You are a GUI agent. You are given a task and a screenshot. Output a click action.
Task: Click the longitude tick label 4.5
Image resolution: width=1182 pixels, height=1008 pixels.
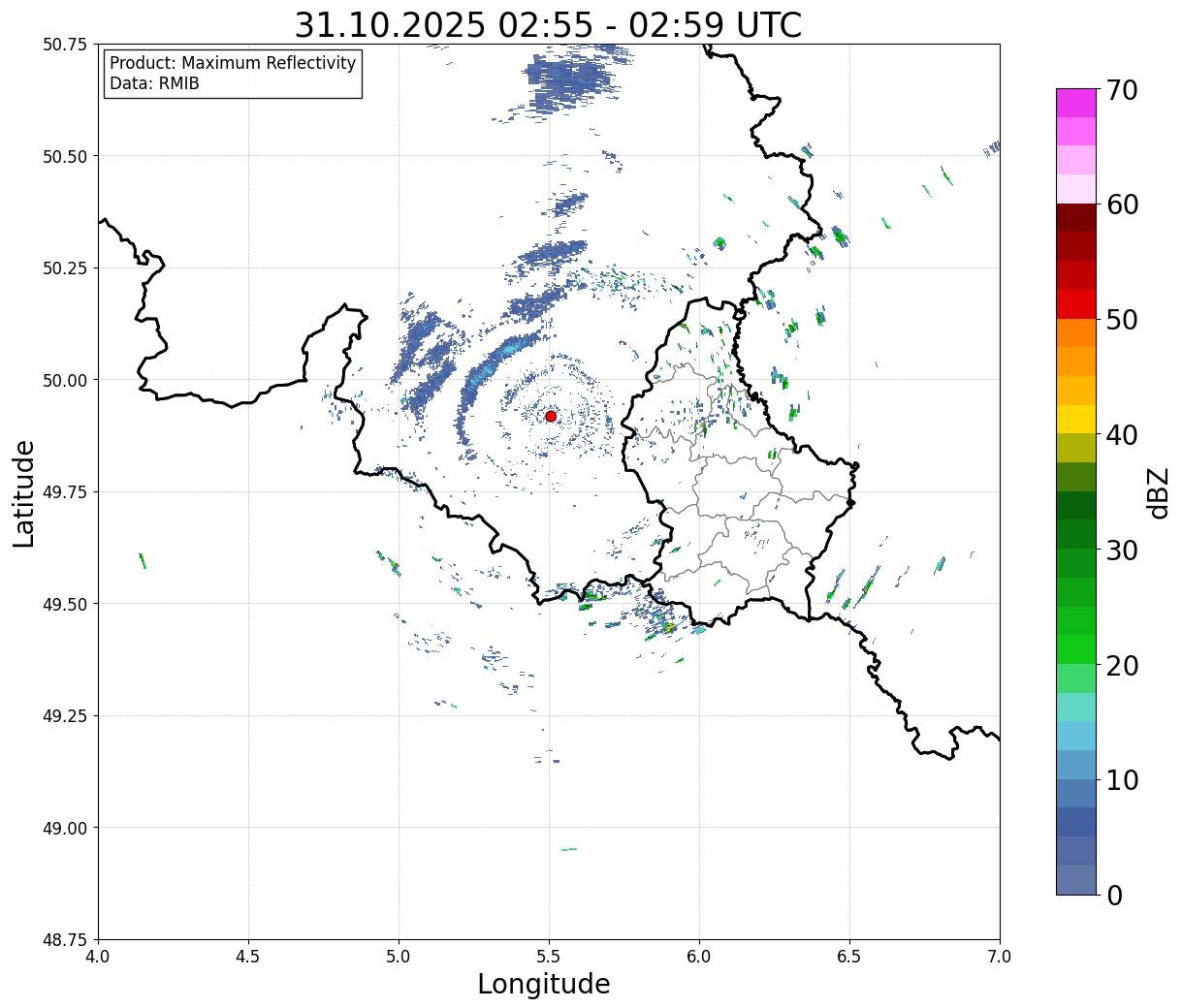[248, 956]
